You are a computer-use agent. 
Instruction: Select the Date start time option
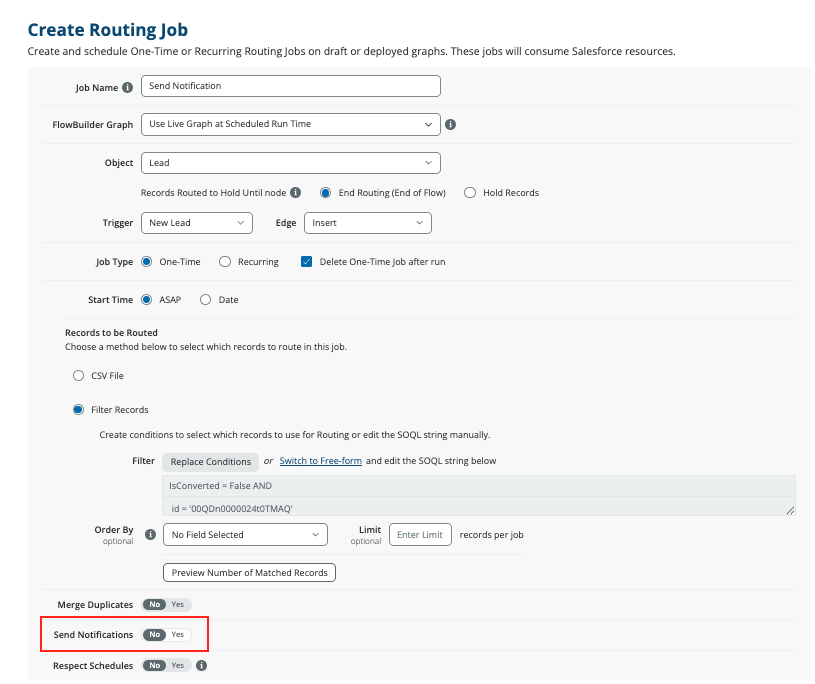pyautogui.click(x=206, y=299)
